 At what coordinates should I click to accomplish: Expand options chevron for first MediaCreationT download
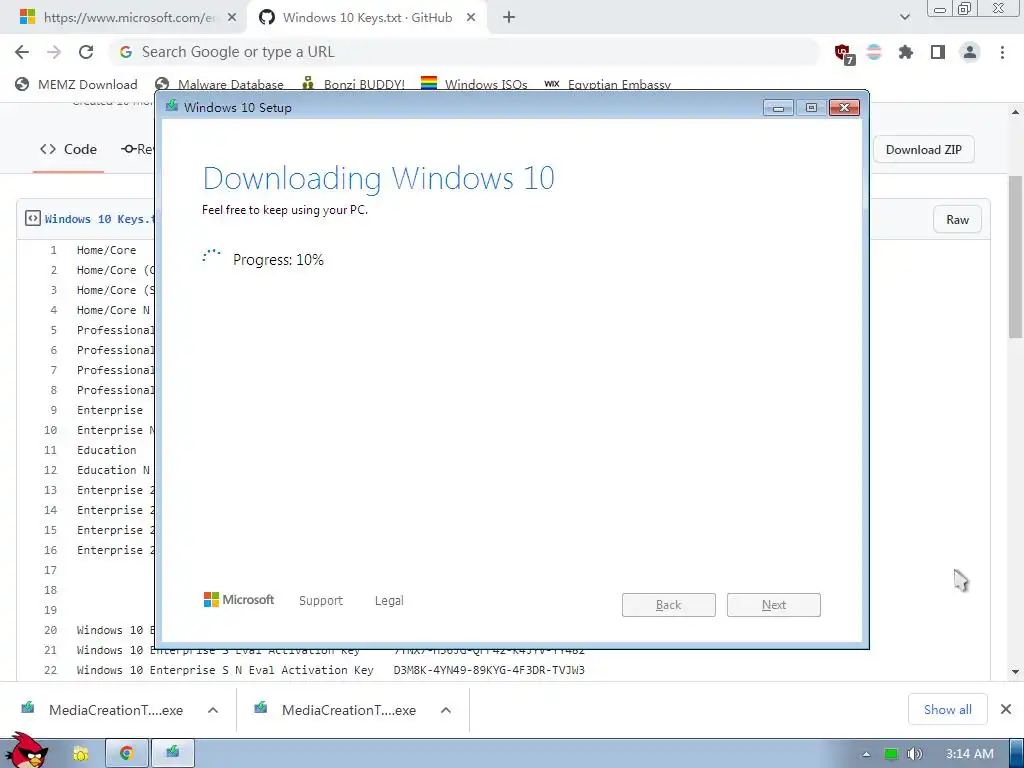[x=213, y=710]
